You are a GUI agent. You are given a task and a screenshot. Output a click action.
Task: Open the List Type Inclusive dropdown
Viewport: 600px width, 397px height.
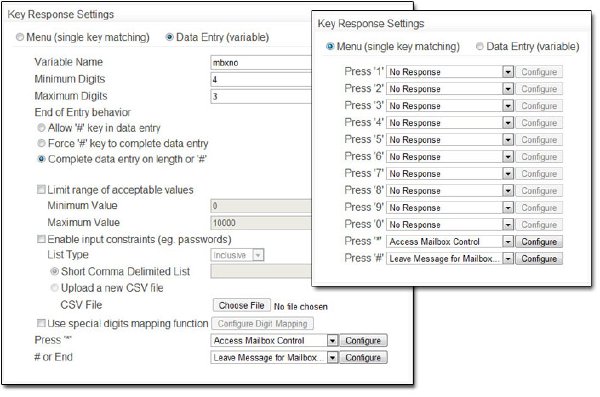[x=237, y=255]
